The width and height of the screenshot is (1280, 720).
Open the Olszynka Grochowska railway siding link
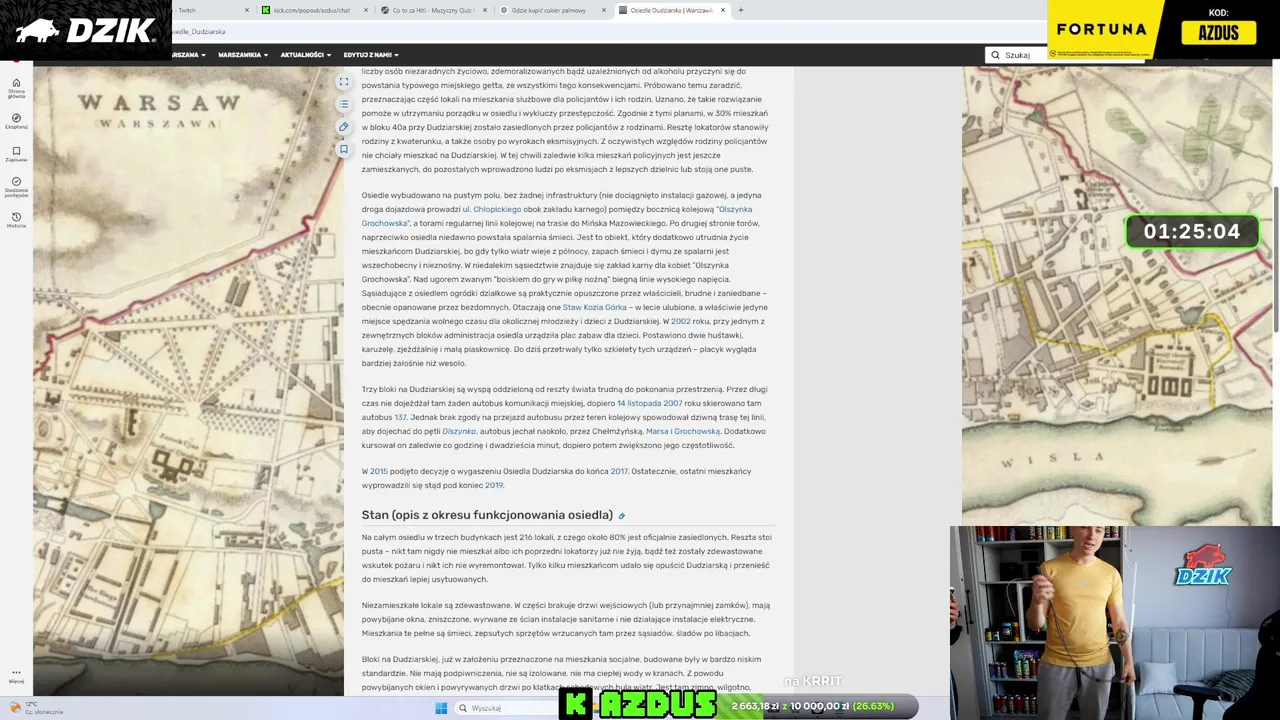click(x=557, y=216)
